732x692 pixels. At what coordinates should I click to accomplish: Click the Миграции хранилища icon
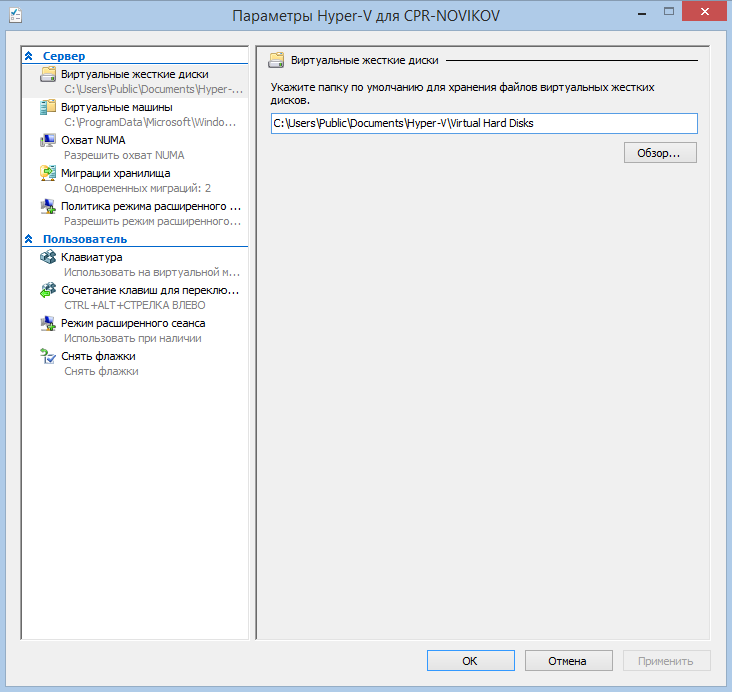point(48,174)
